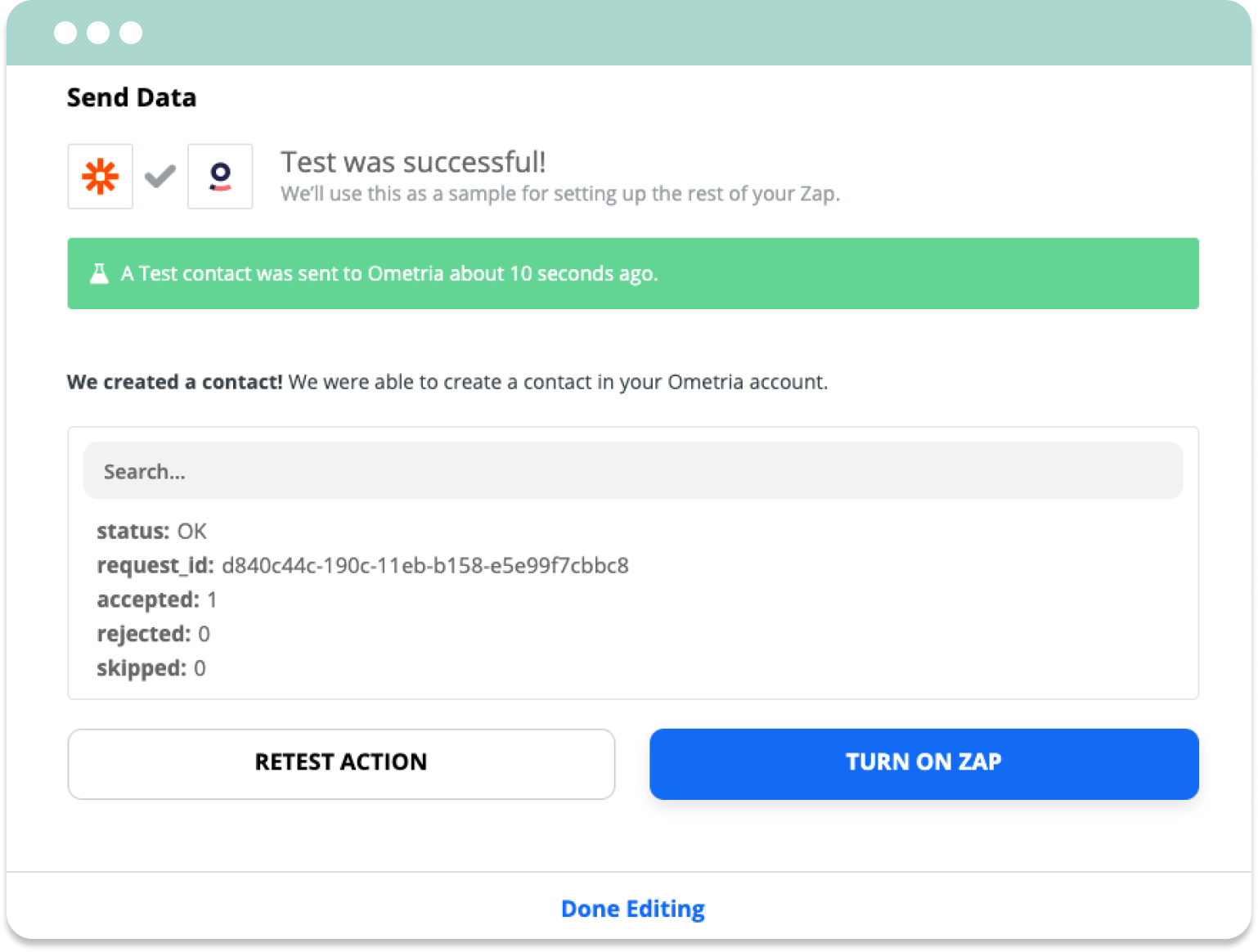The width and height of the screenshot is (1258, 952).
Task: Select the accepted: 1 result row
Action: point(157,599)
